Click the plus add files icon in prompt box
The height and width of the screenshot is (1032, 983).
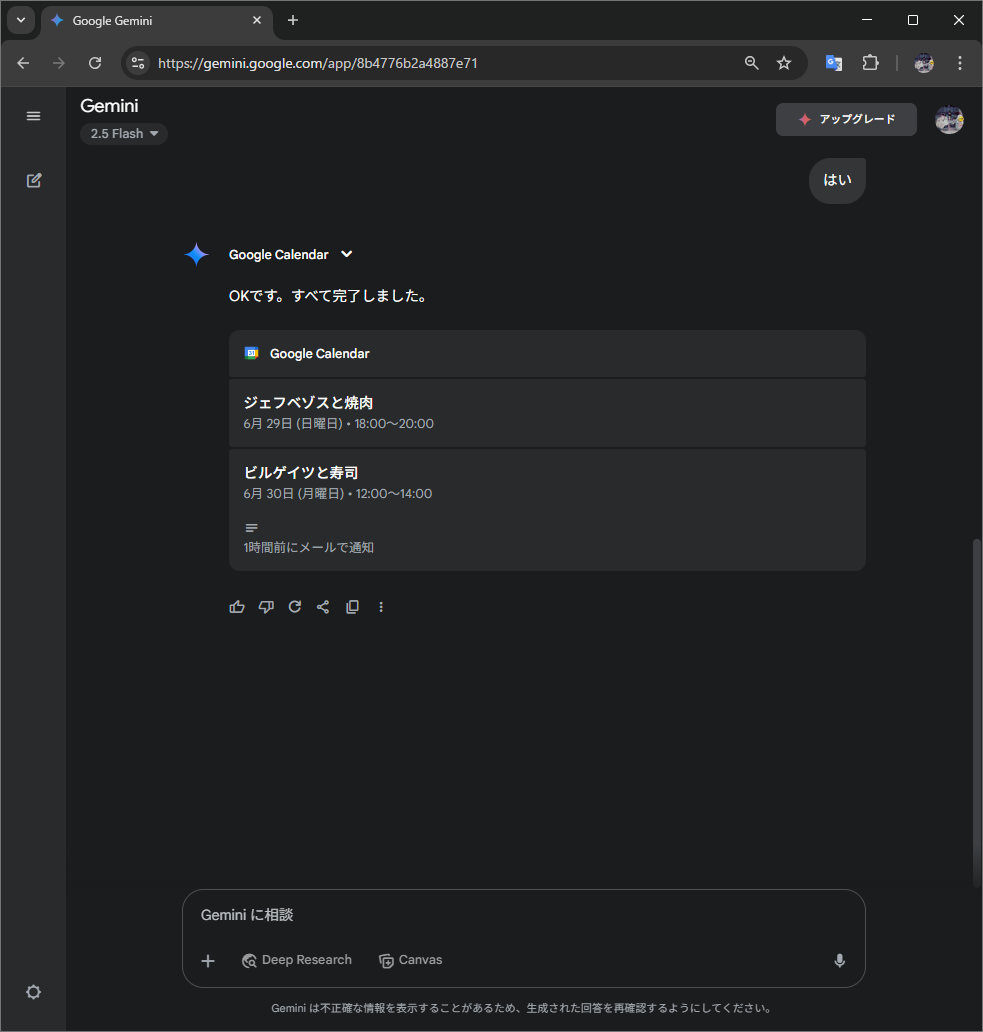(x=208, y=961)
